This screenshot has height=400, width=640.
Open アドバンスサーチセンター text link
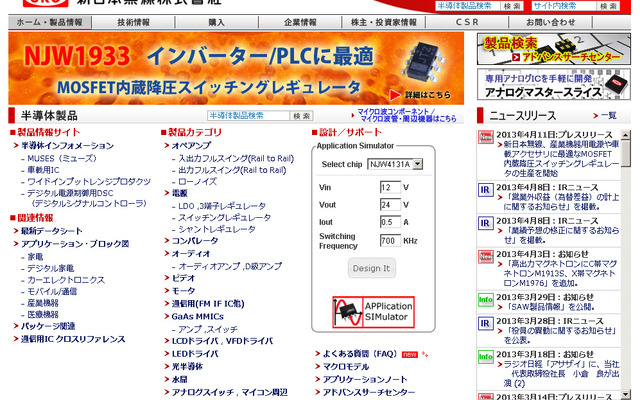[x=369, y=393]
